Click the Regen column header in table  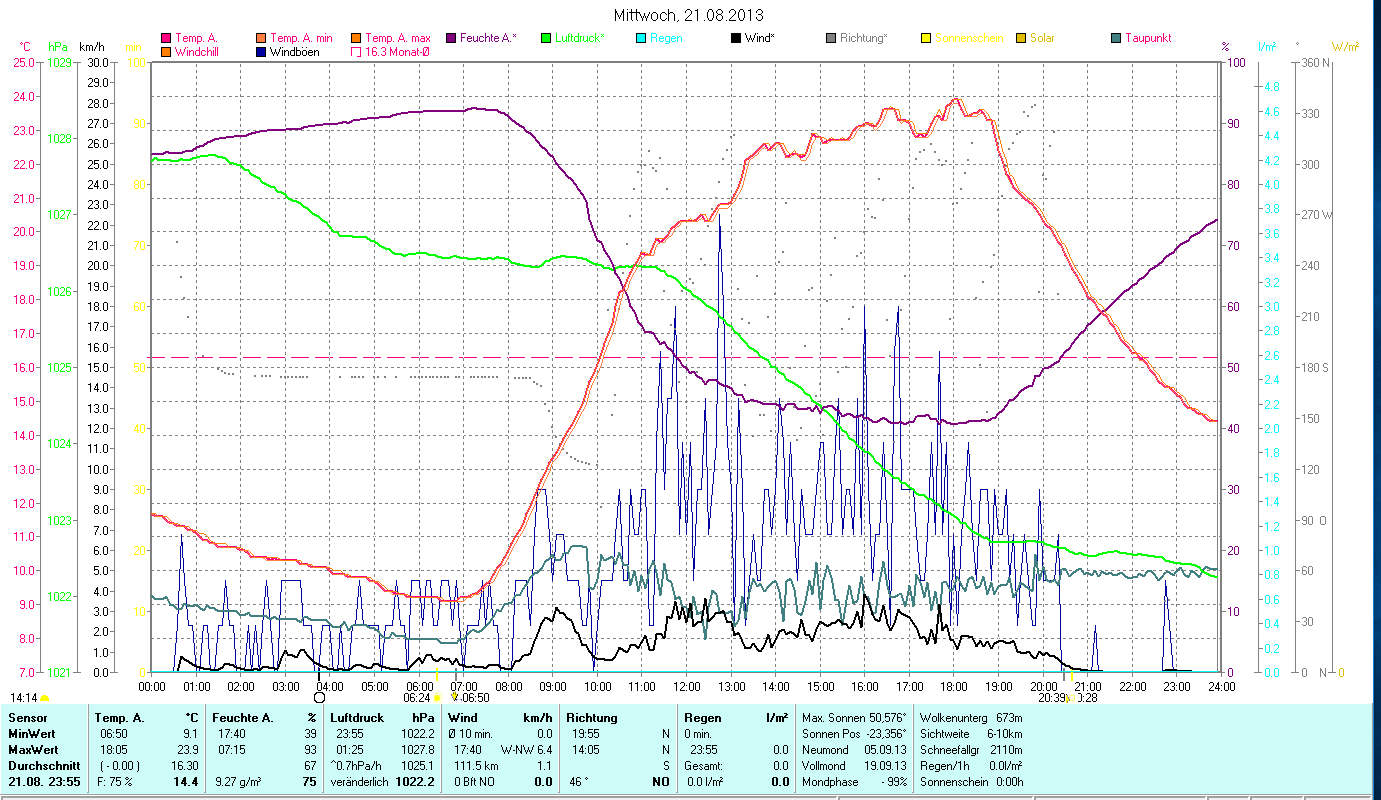click(x=700, y=718)
